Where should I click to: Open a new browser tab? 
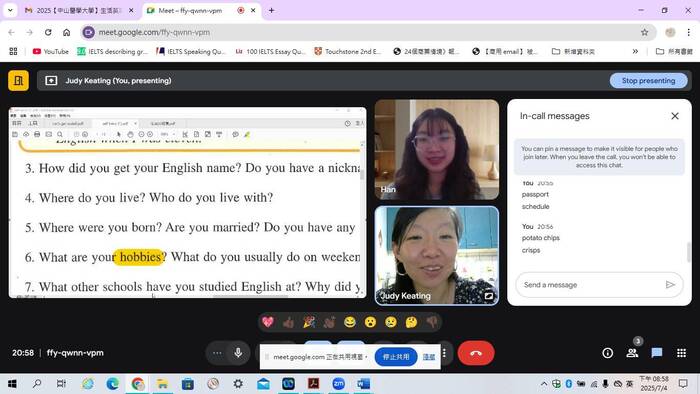coord(271,10)
